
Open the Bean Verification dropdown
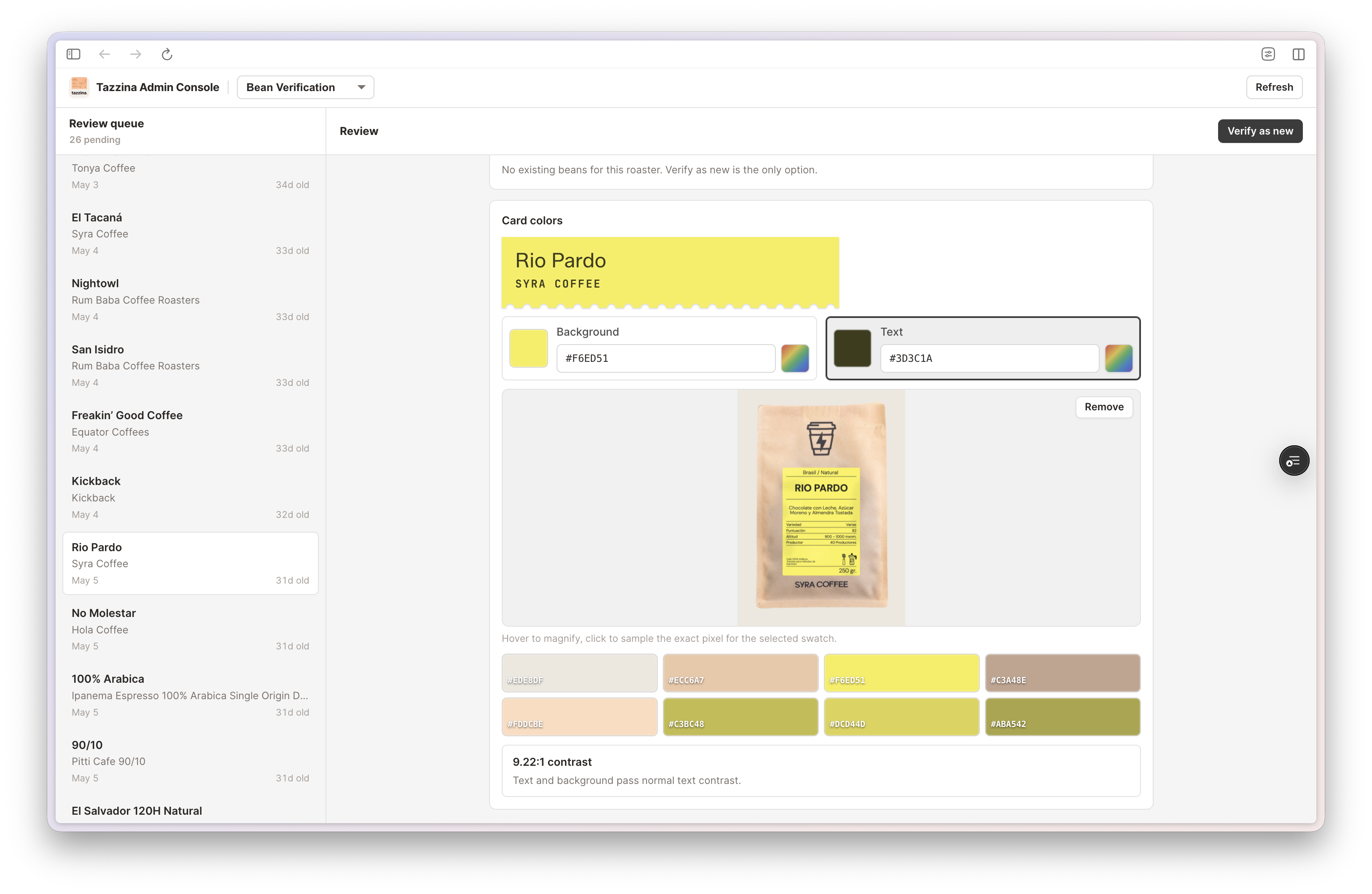[306, 87]
